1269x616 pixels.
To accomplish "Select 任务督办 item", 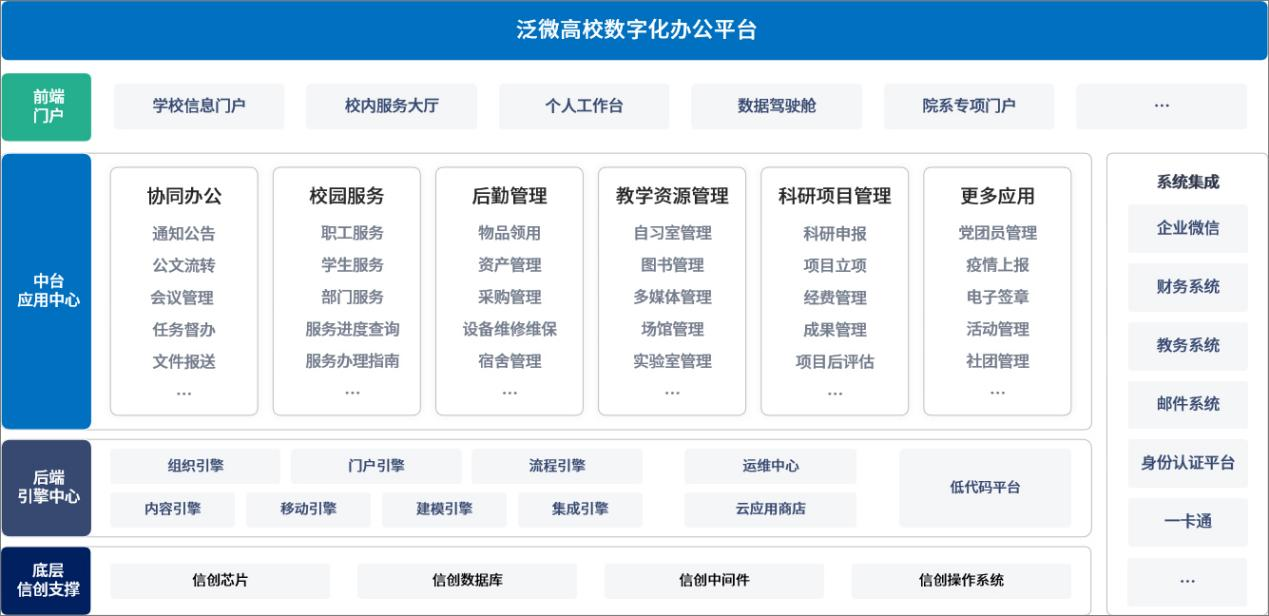I will tap(184, 330).
